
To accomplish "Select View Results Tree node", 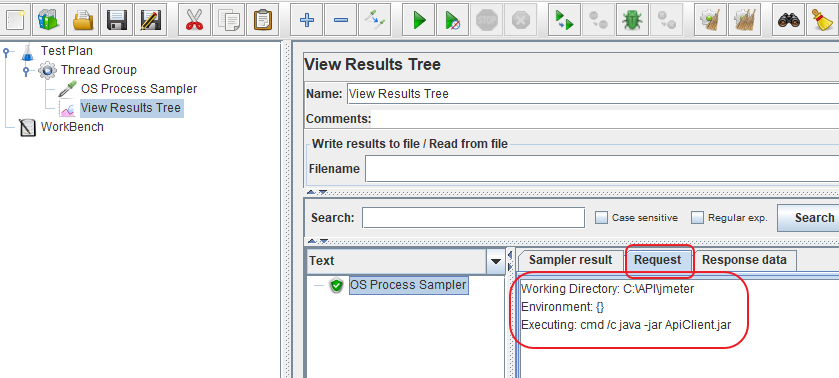I will [131, 108].
